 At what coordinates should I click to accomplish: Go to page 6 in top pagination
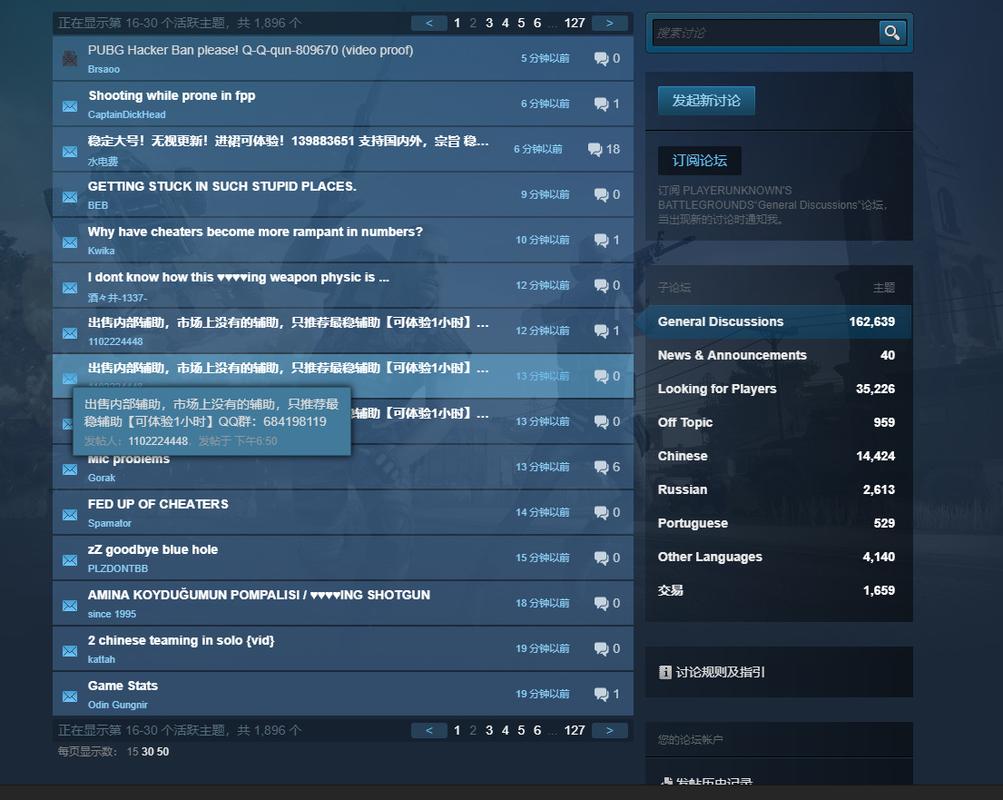coord(537,23)
